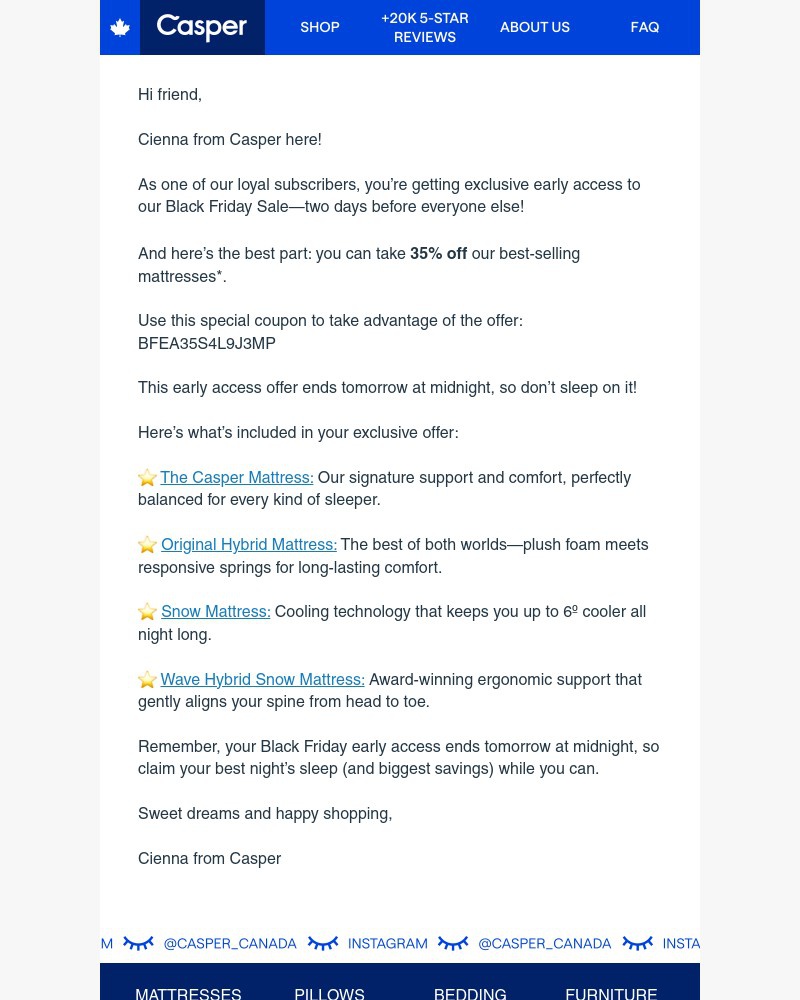
Task: Click star icon beside Snow Mattress
Action: pos(148,612)
